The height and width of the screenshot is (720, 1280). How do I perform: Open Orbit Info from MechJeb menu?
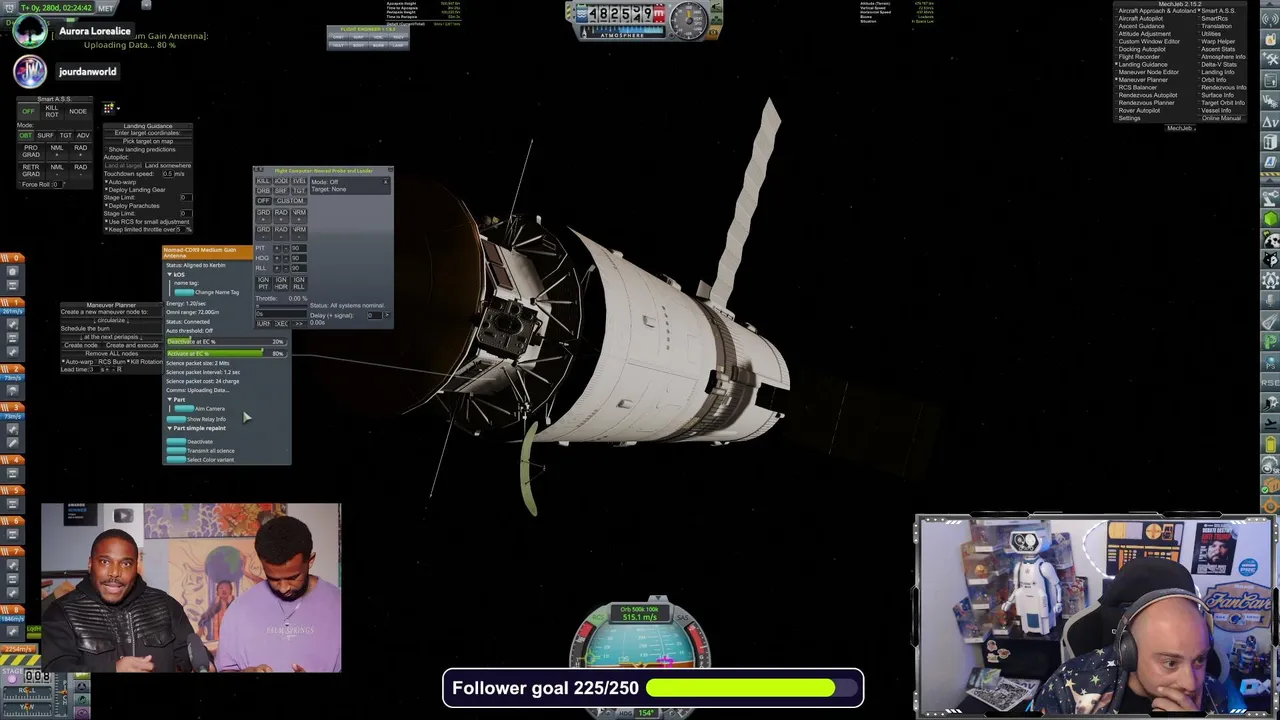[1211, 80]
